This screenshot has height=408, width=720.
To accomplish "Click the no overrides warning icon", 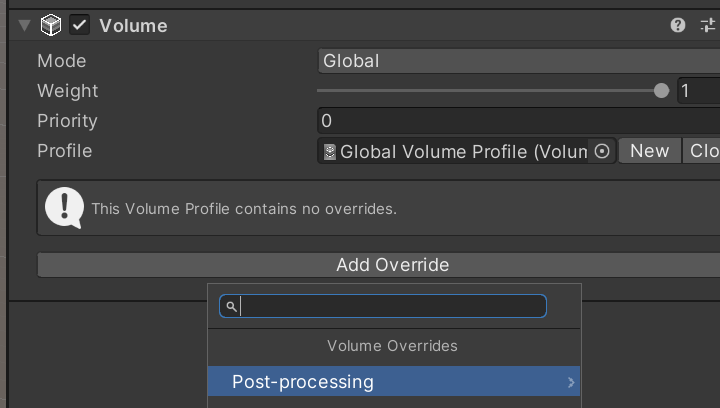I will (64, 208).
